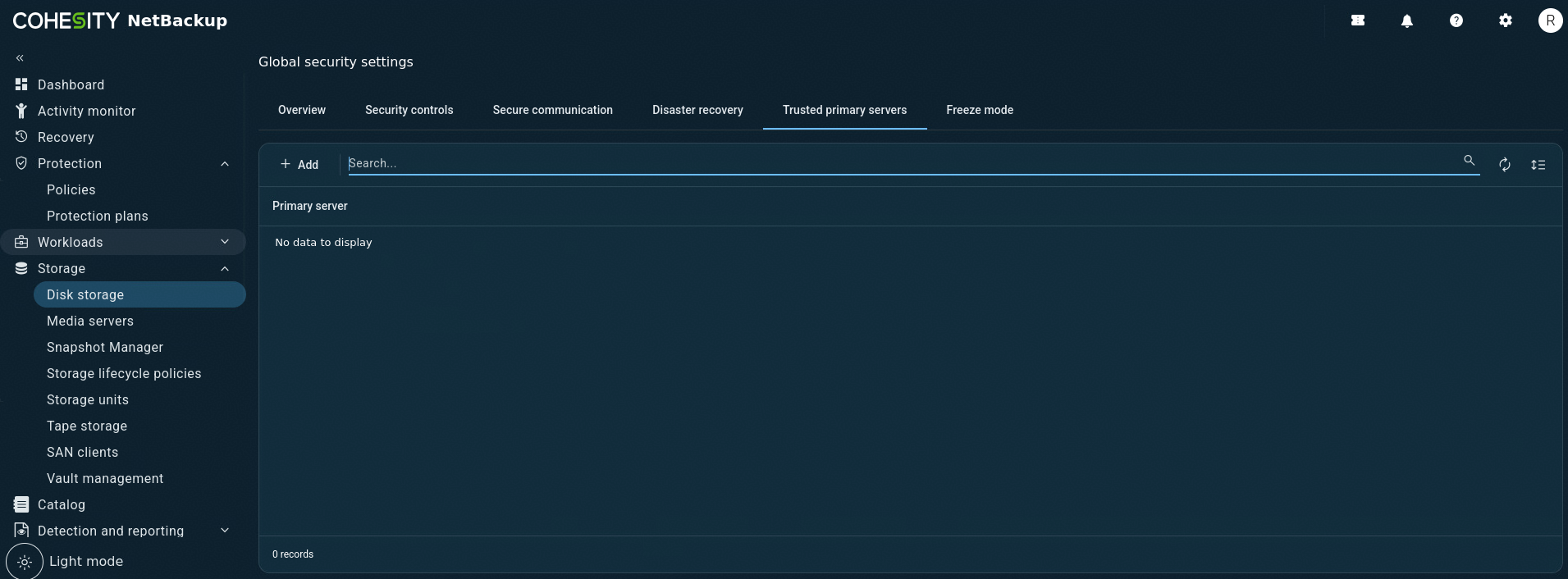Expand Detection and reporting chevron
The width and height of the screenshot is (1568, 579).
pyautogui.click(x=225, y=531)
